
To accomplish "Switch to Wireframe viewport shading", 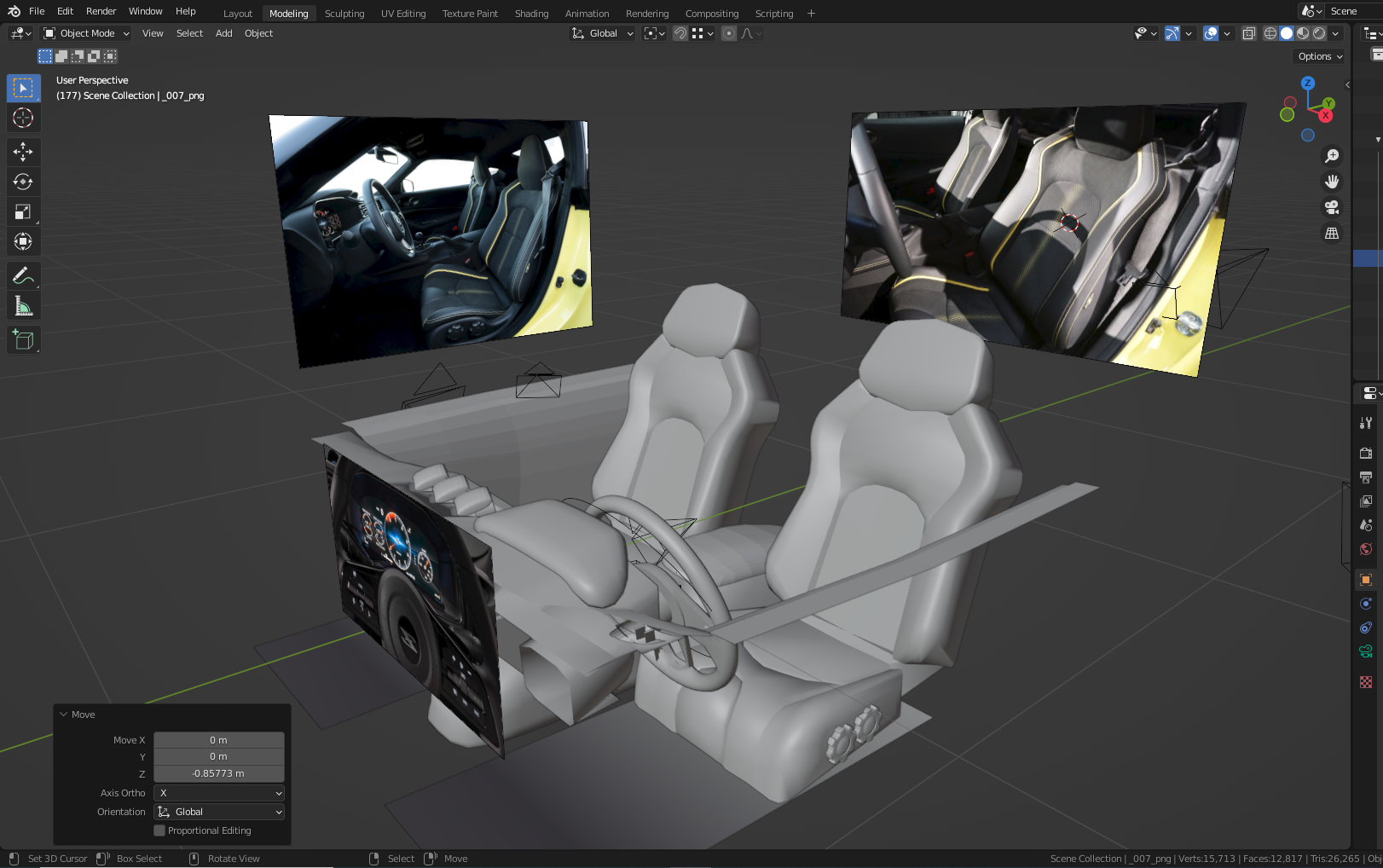I will pyautogui.click(x=1270, y=33).
